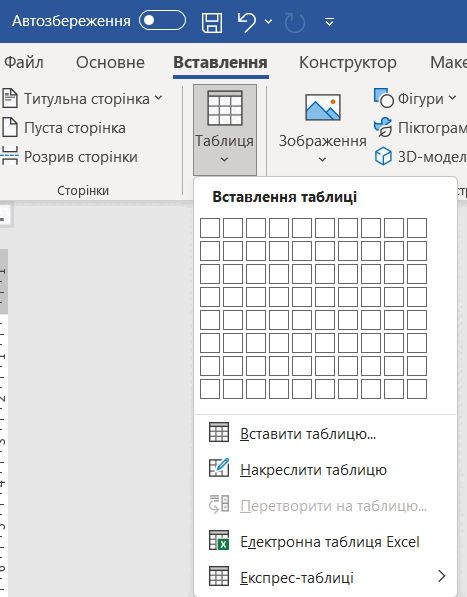Click the Undo arrow icon
This screenshot has height=597, width=467.
click(246, 22)
